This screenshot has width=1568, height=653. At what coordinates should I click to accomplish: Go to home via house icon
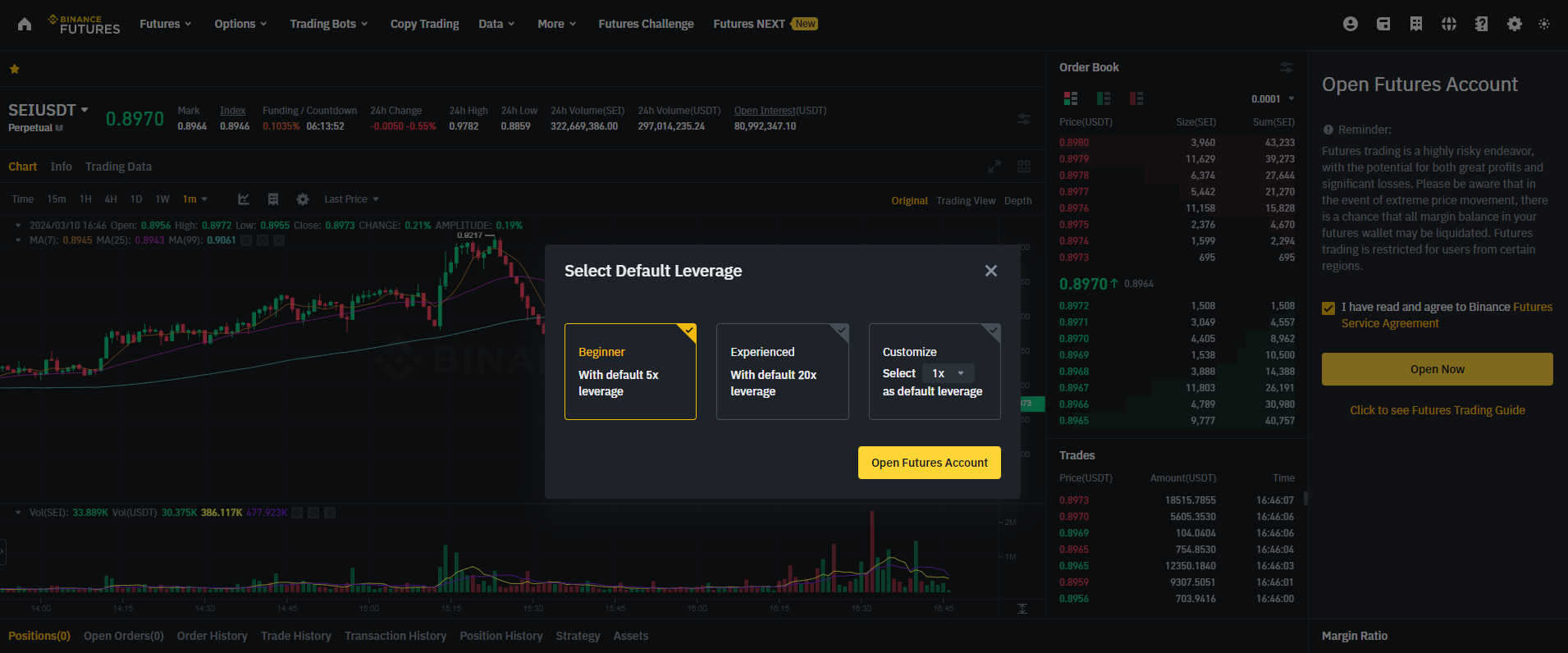(25, 24)
